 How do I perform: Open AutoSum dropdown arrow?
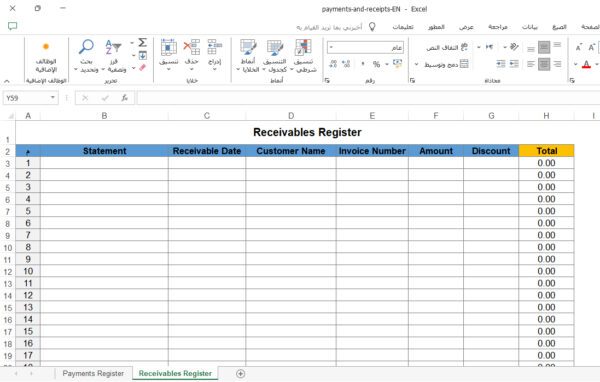coord(132,43)
